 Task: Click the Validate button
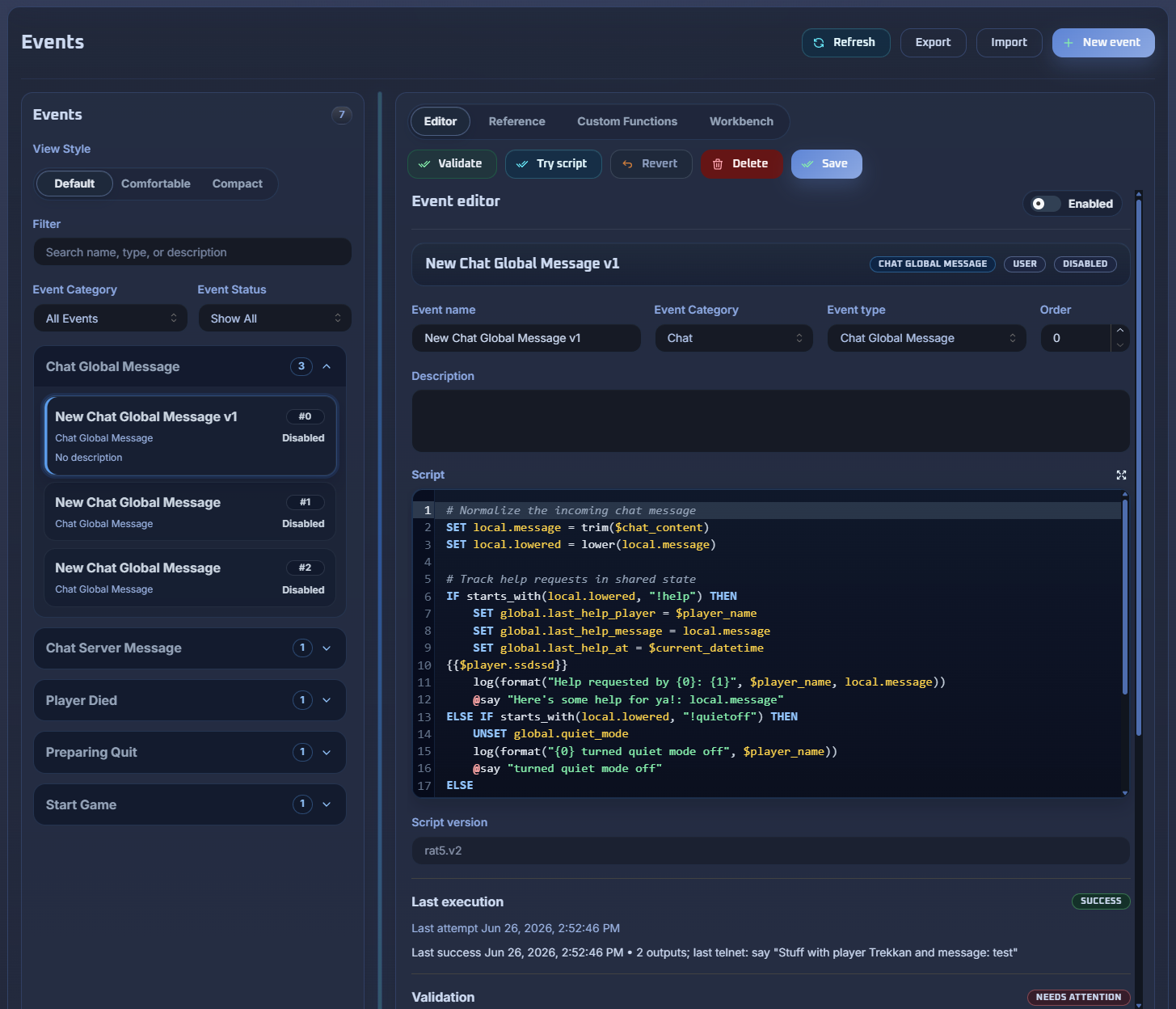452,164
